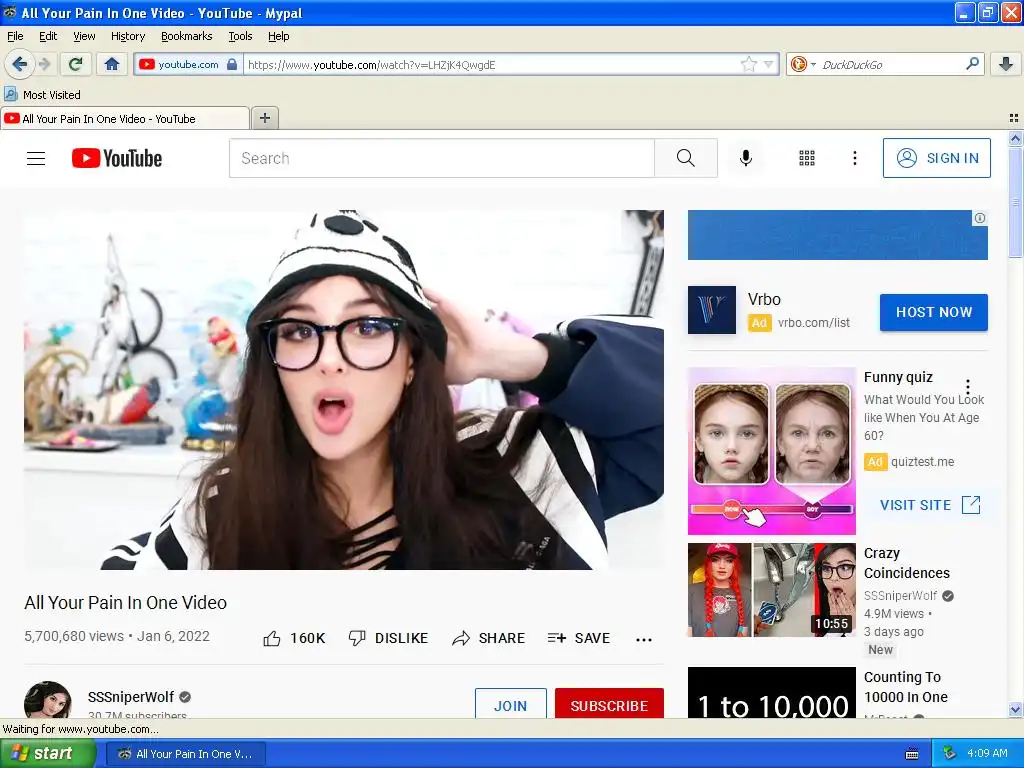Open the Help menu
Viewport: 1024px width, 768px height.
tap(279, 36)
